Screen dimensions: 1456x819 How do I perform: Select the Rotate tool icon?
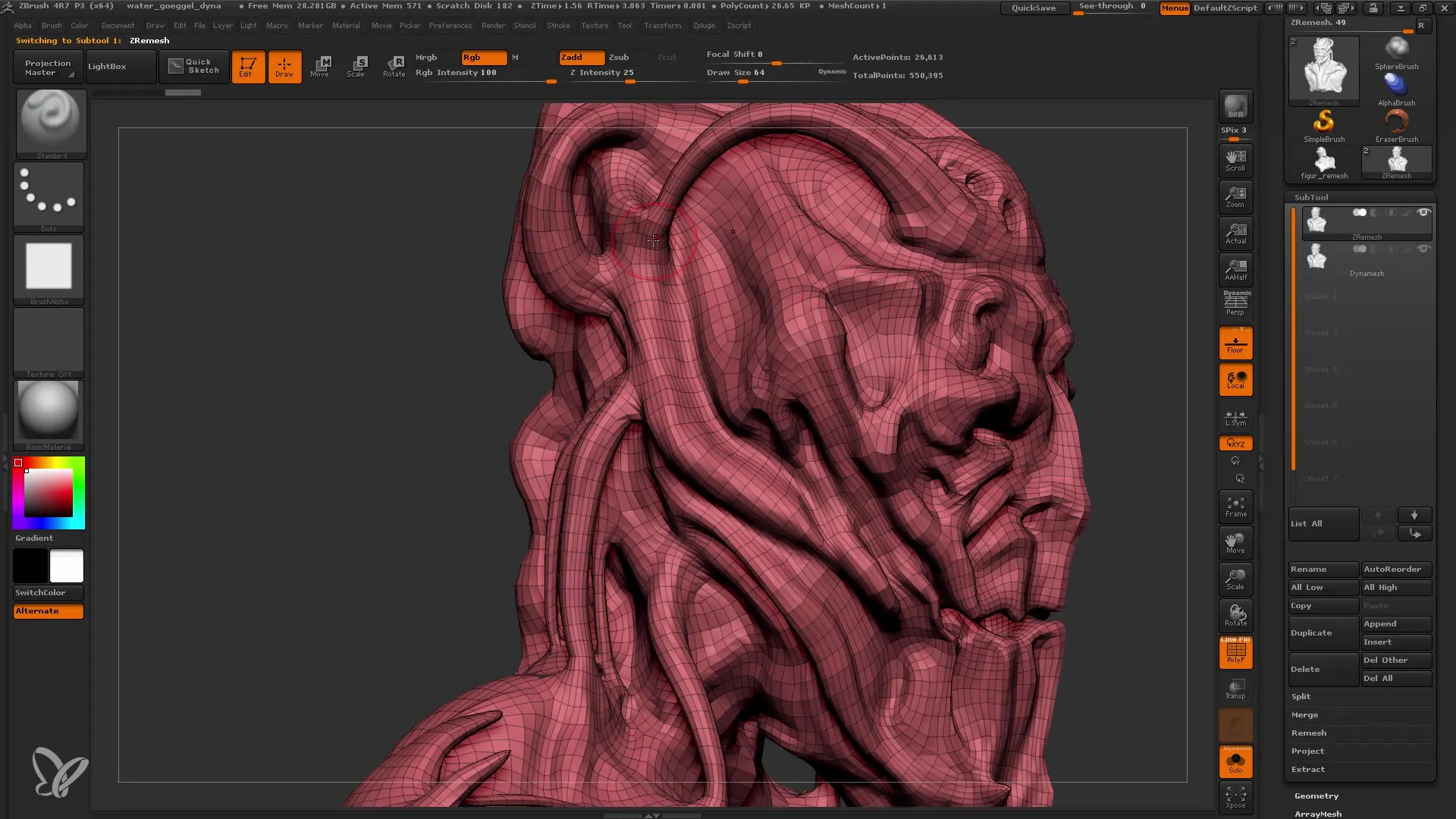click(x=395, y=66)
